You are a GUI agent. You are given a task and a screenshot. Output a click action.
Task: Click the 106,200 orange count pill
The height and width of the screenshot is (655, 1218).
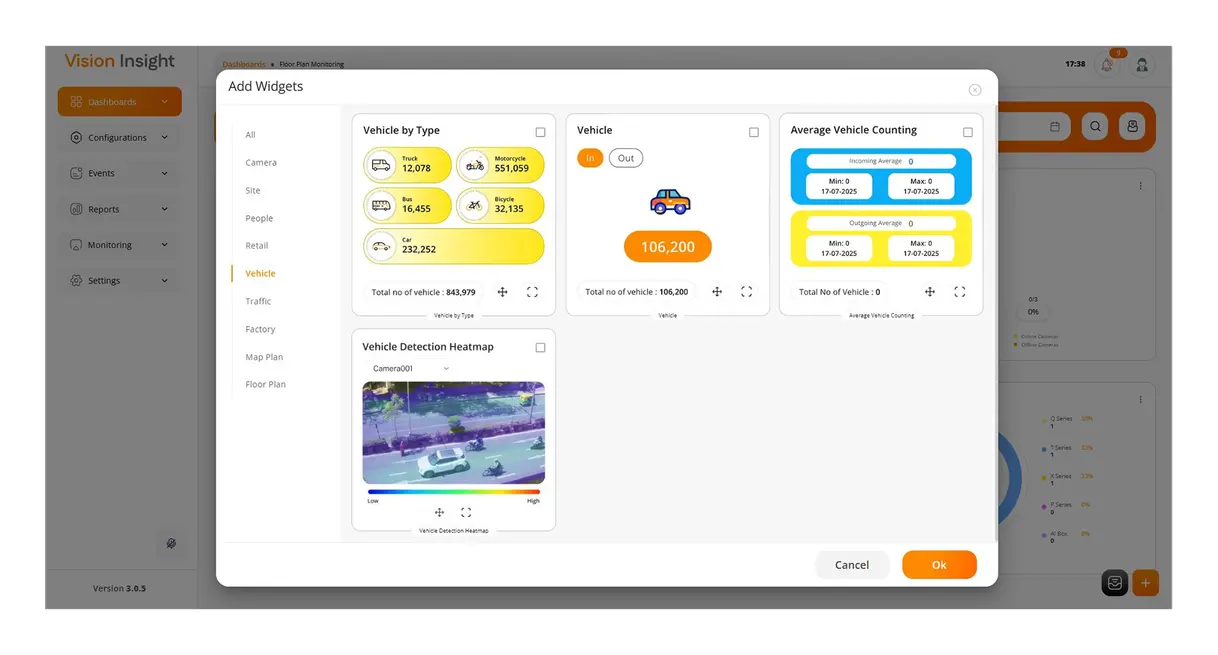[x=668, y=247]
